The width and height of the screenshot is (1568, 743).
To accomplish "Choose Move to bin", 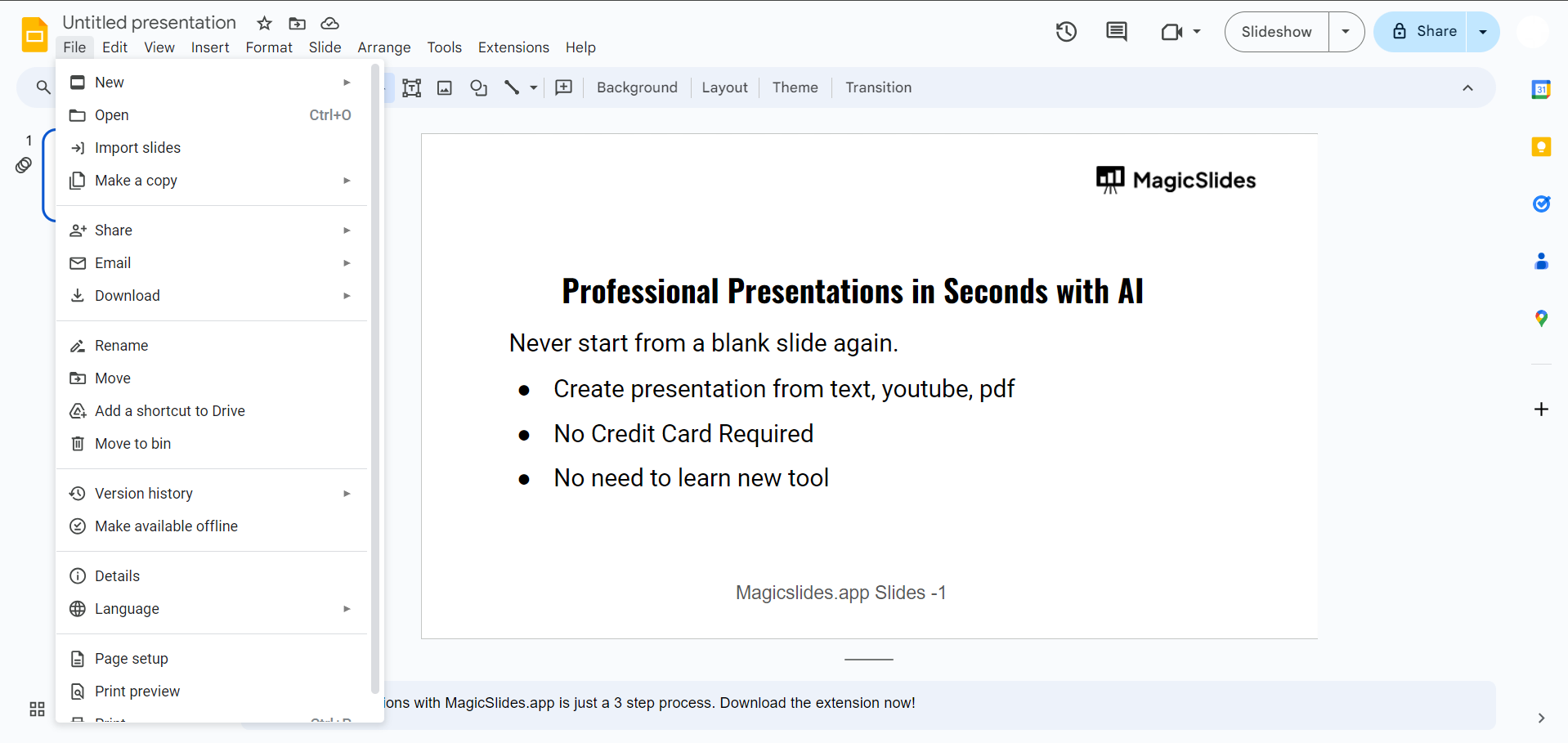I will click(x=211, y=444).
